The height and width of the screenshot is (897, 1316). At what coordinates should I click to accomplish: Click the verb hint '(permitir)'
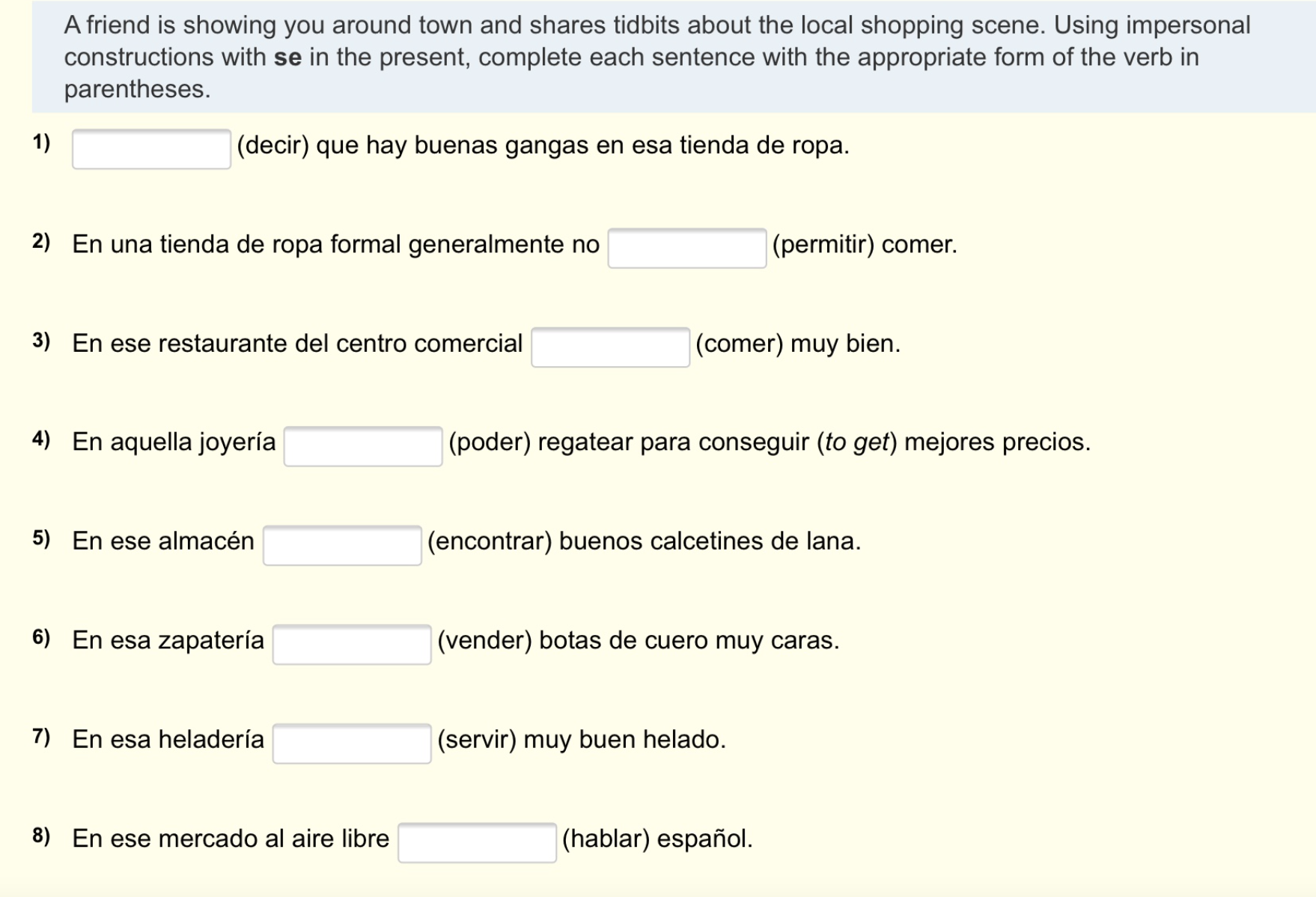823,244
